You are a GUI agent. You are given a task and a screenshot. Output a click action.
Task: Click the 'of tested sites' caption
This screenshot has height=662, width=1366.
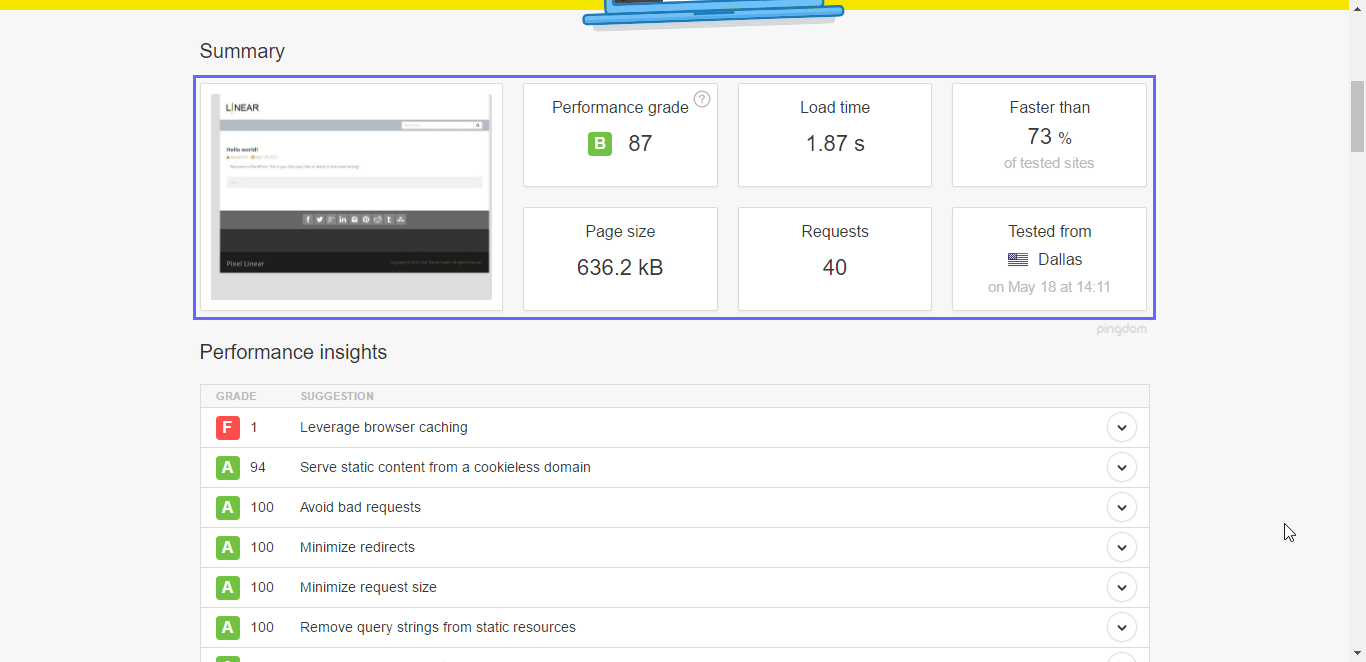[1049, 164]
